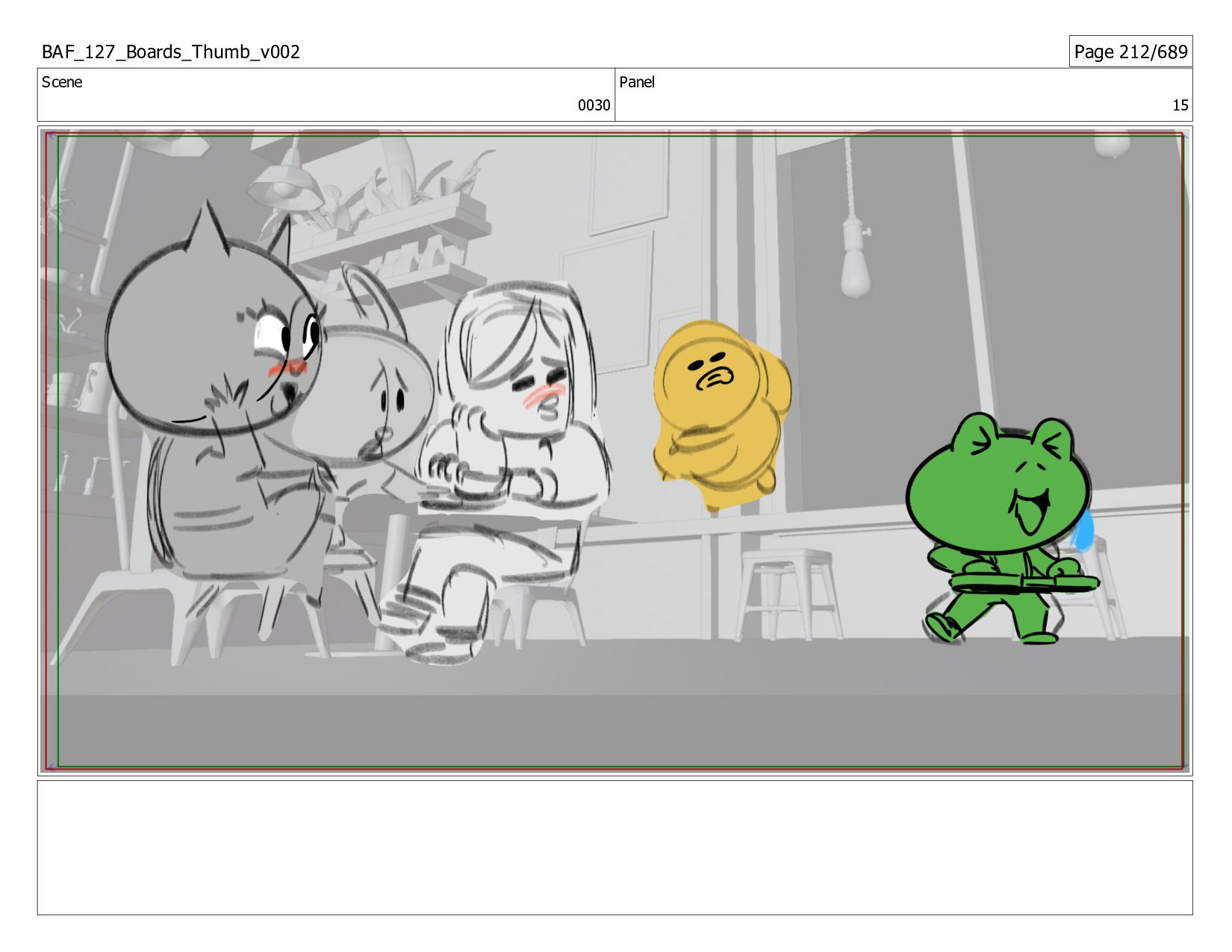Click the empty notes box below the panel
This screenshot has height=952, width=1232.
click(x=615, y=847)
